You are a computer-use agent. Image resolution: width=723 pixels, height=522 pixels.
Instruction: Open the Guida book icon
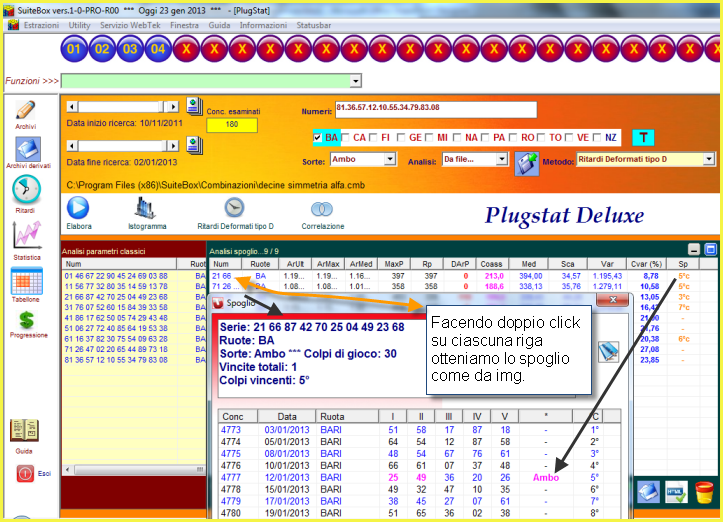(24, 430)
